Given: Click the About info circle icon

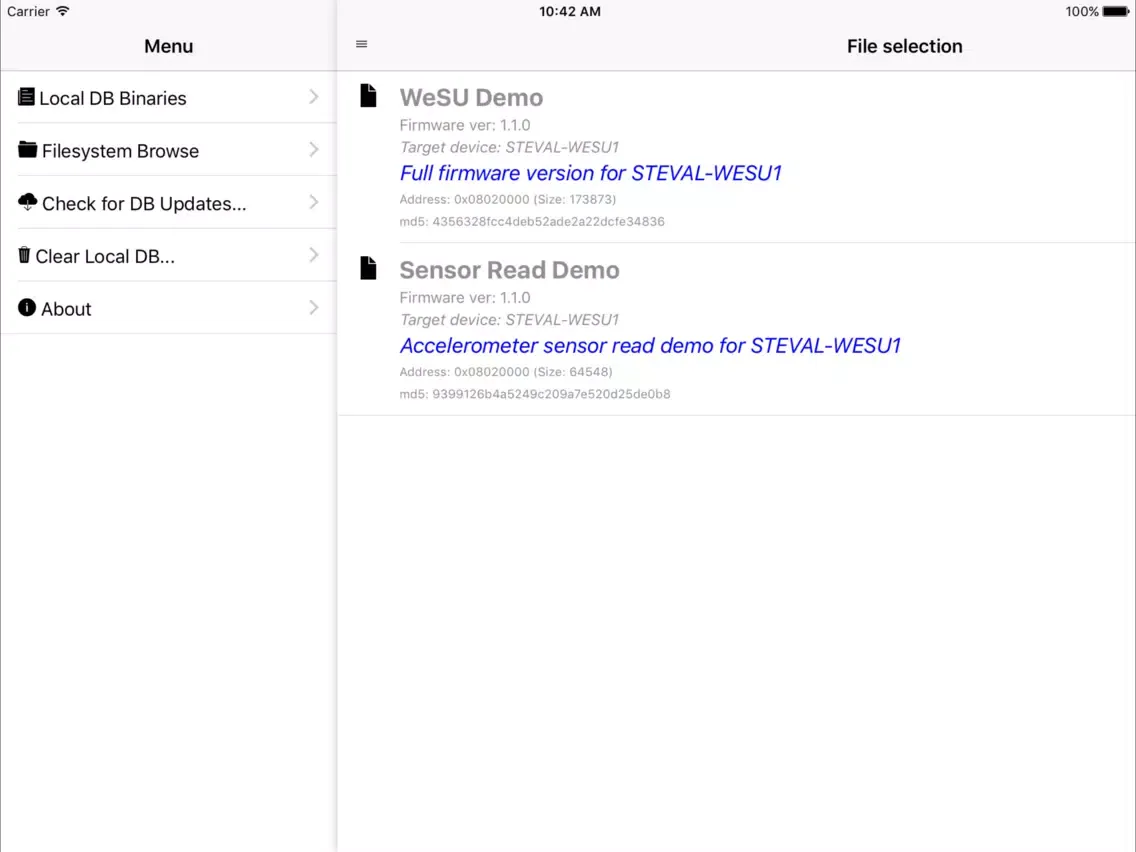Looking at the screenshot, I should pos(27,307).
